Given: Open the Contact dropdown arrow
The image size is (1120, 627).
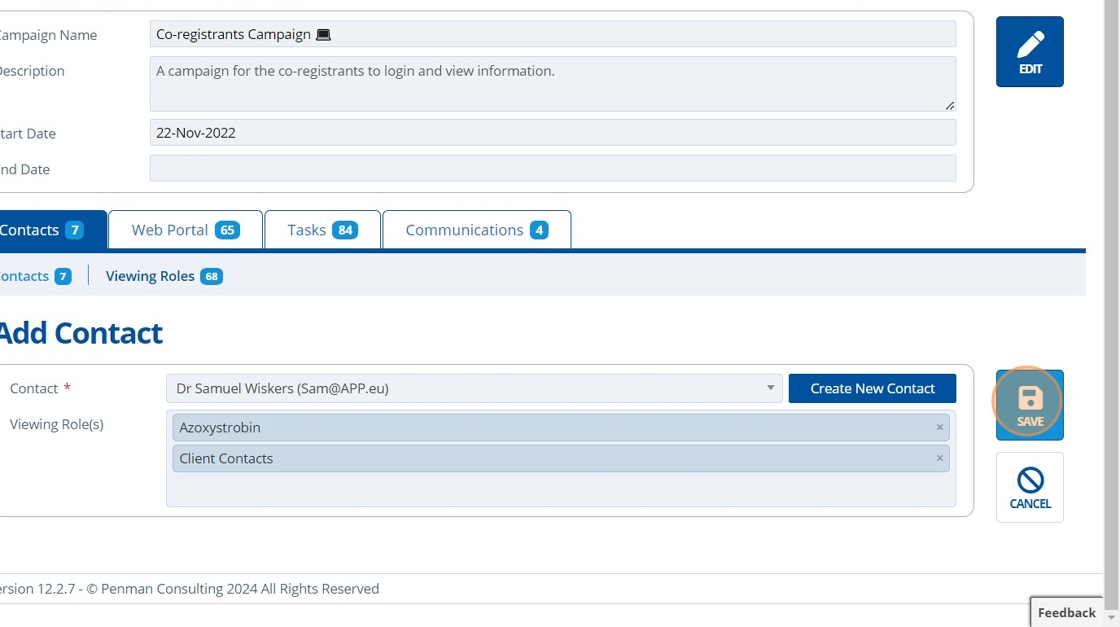Looking at the screenshot, I should [770, 388].
